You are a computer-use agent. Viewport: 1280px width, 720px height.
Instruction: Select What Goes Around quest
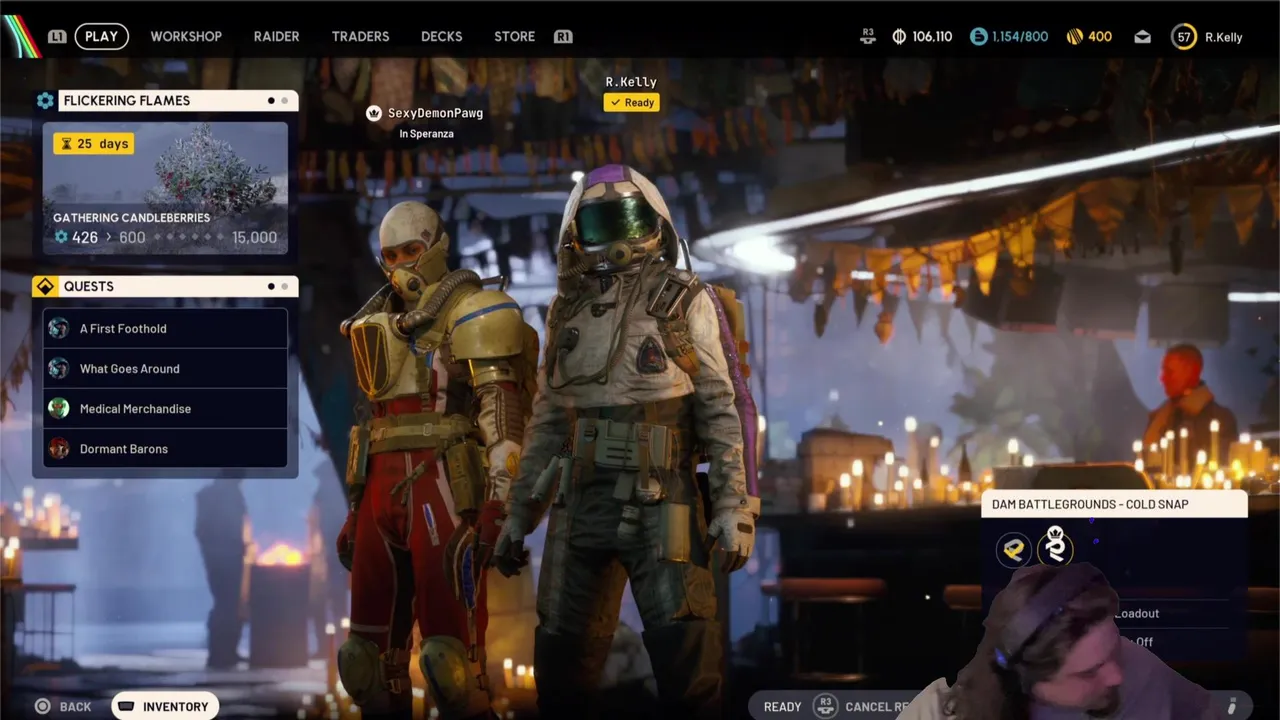click(x=165, y=368)
